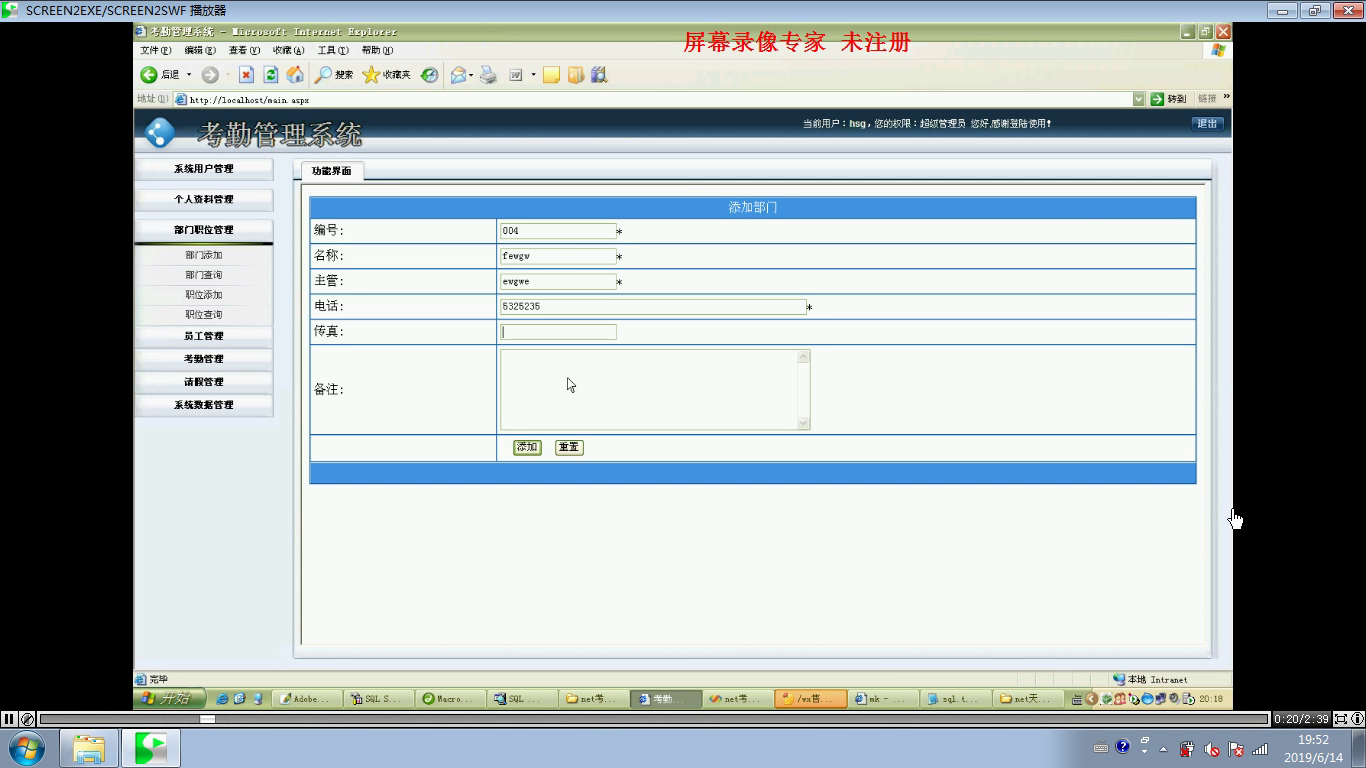Open the Mail button dropdown arrow

point(471,75)
